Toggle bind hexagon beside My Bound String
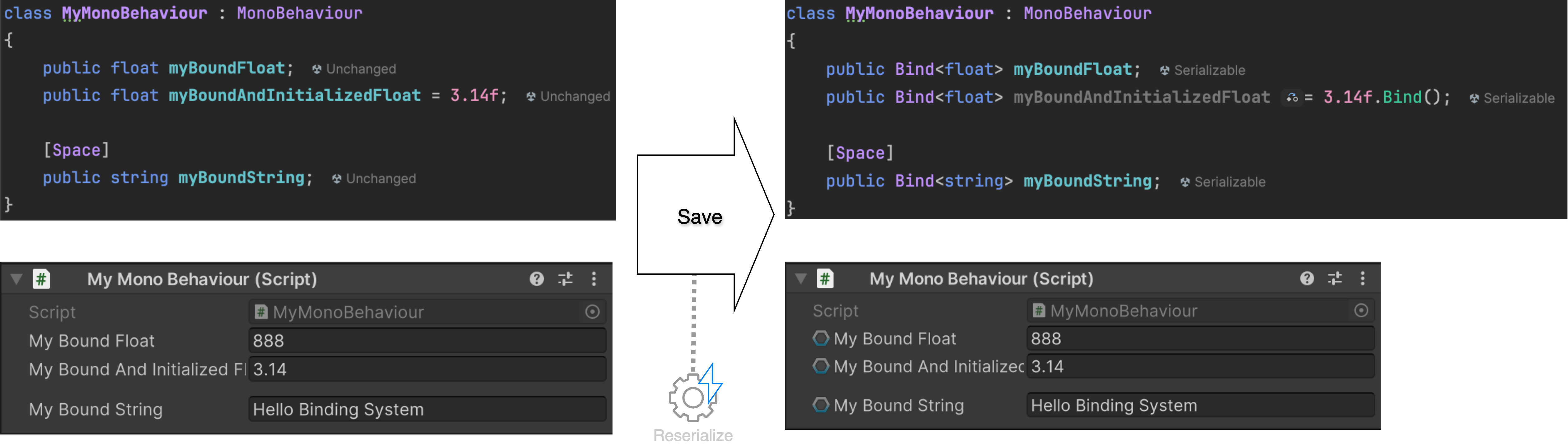Viewport: 1568px width, 446px height. (820, 405)
